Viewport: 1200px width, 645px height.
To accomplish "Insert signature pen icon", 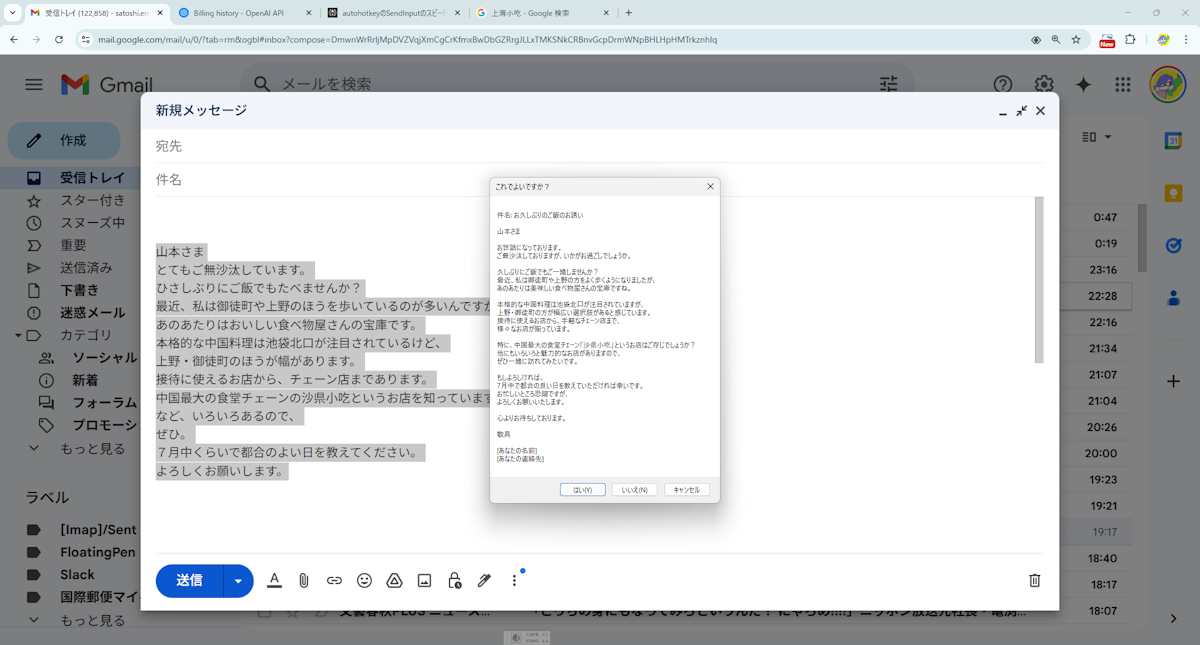I will 484,581.
